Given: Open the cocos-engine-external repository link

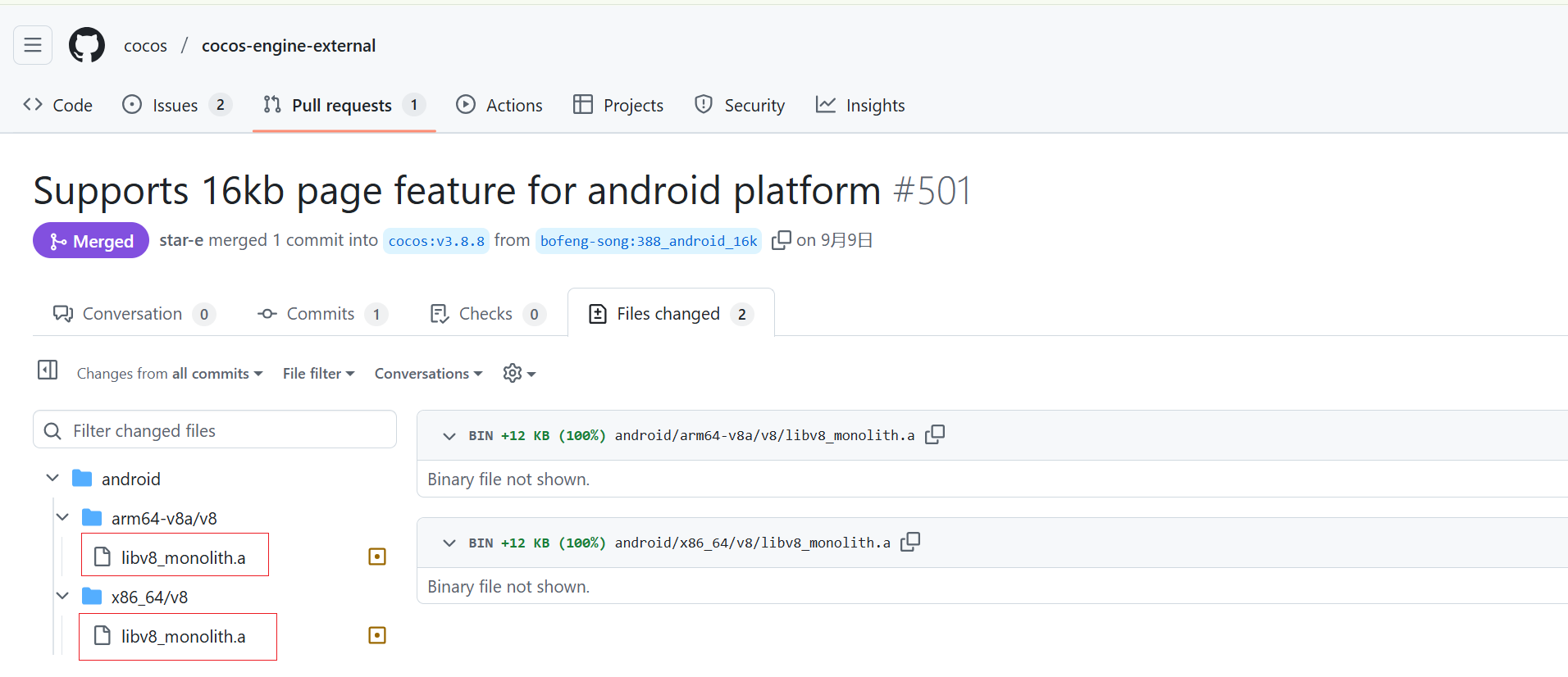Looking at the screenshot, I should tap(289, 46).
